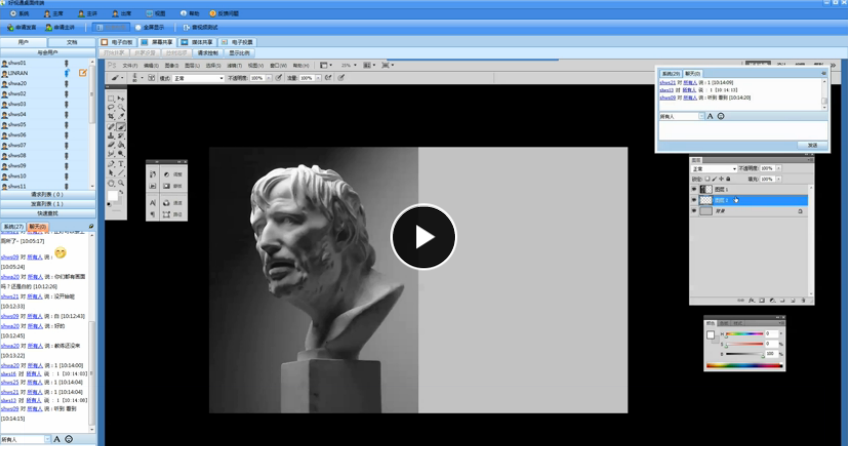Click the Send button in floating chat window

812,145
